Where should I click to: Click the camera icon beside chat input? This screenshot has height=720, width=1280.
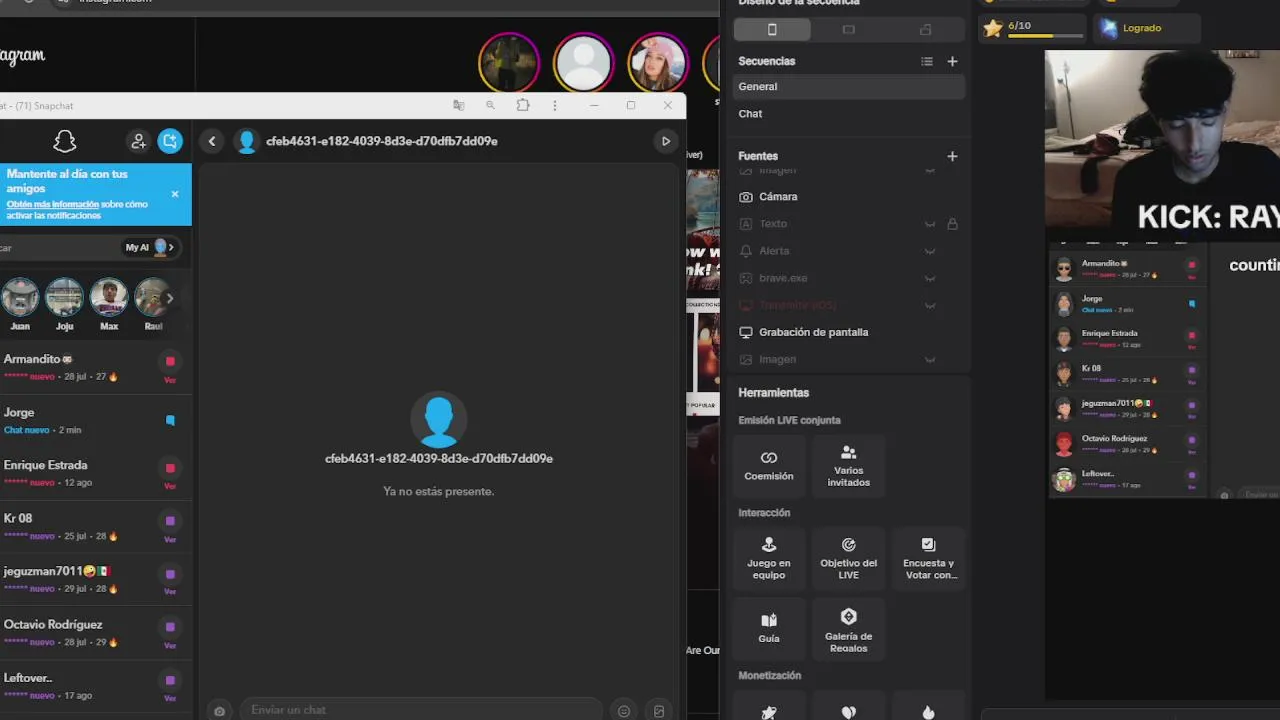coord(220,711)
